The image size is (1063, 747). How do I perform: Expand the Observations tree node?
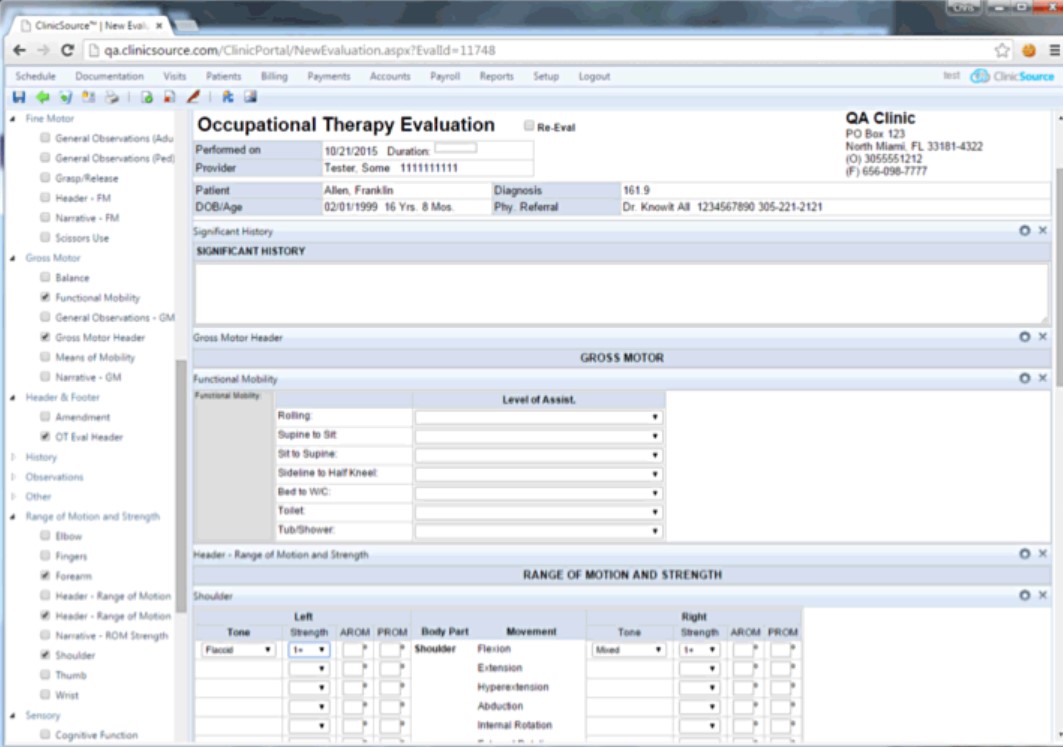pyautogui.click(x=13, y=477)
